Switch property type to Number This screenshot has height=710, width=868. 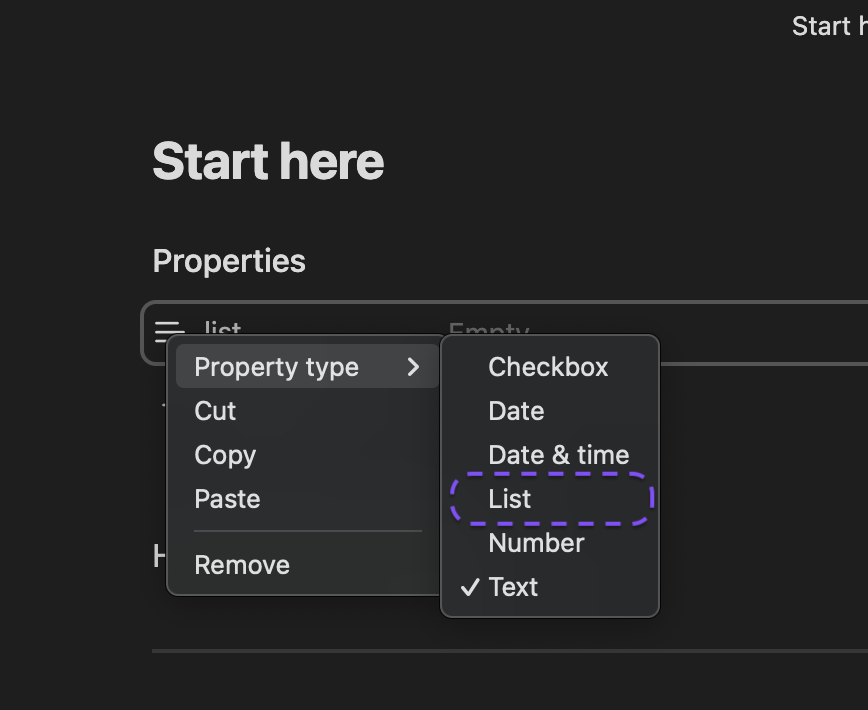coord(536,543)
